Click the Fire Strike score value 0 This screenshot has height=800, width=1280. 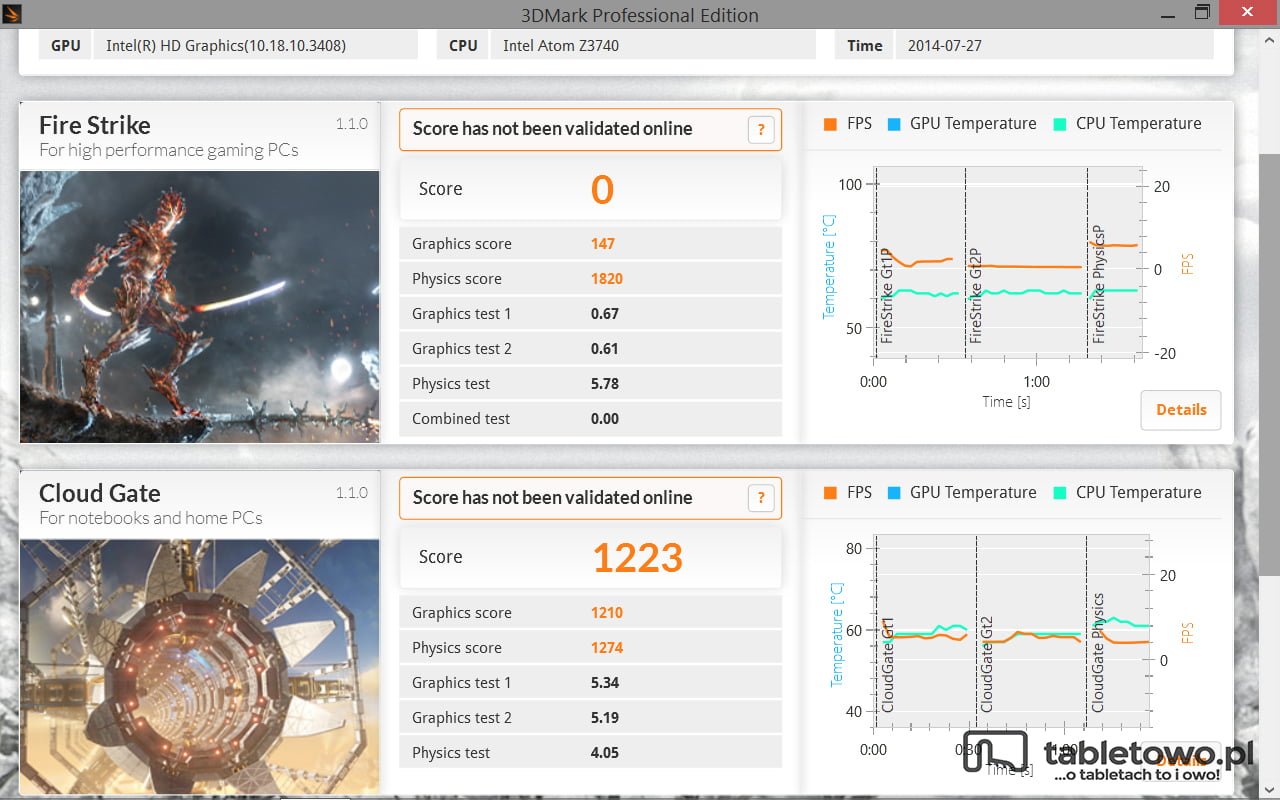coord(602,189)
